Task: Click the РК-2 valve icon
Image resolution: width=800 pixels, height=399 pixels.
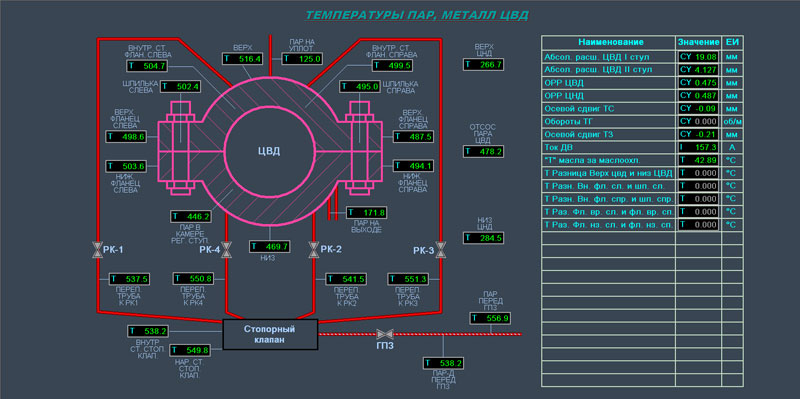Action: [x=313, y=250]
